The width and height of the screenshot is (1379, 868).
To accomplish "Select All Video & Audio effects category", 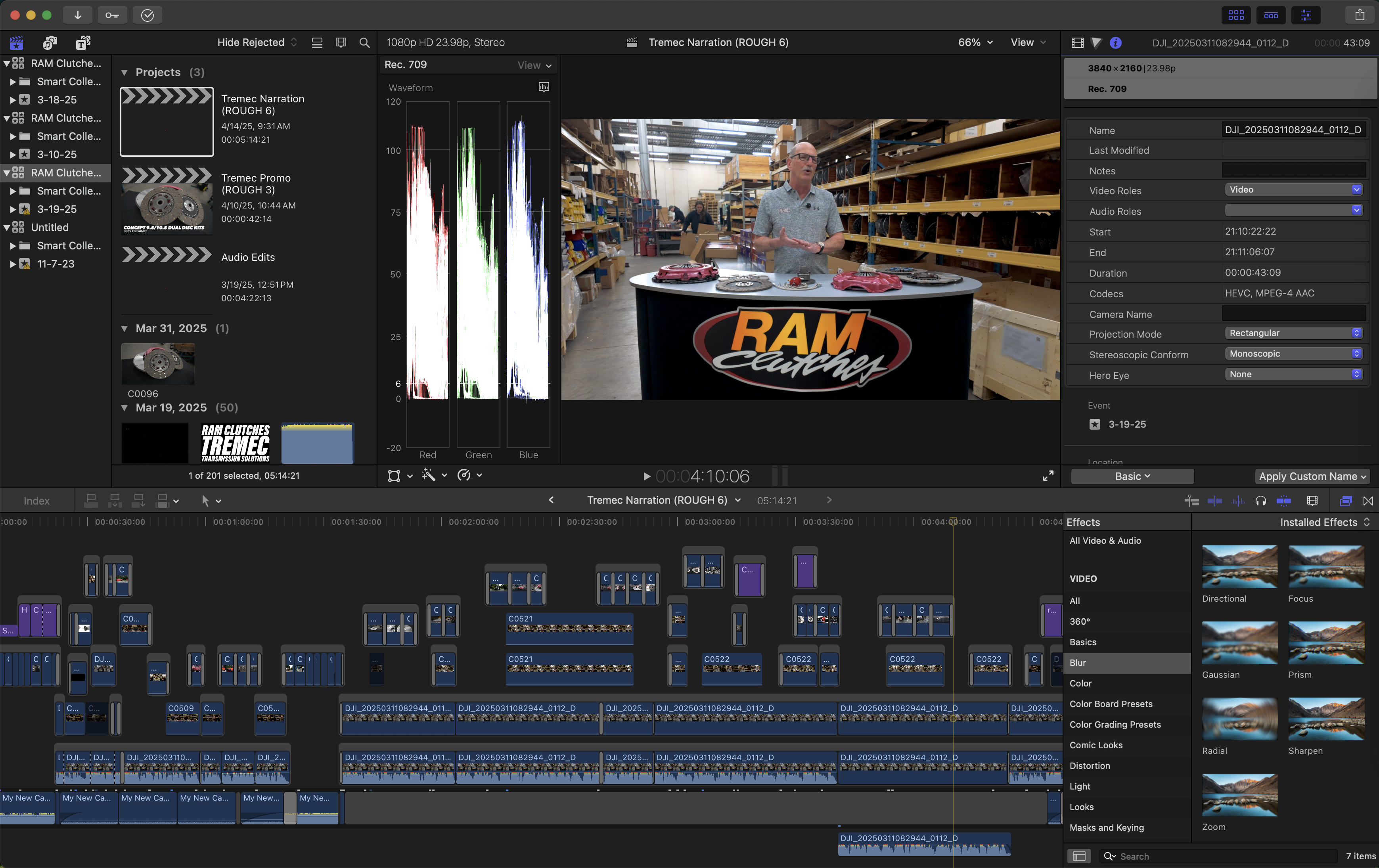I will tap(1126, 541).
